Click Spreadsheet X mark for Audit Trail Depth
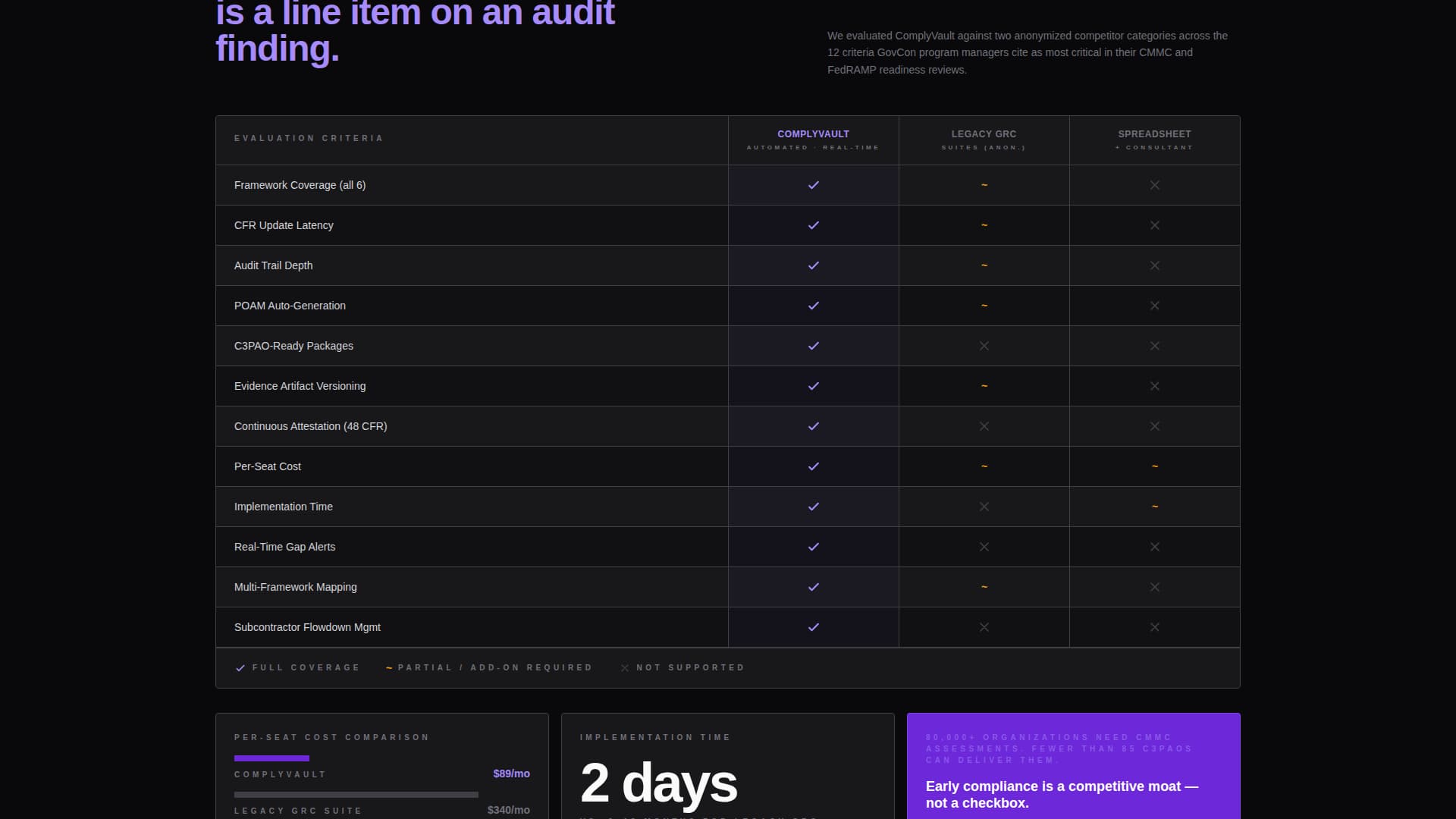The height and width of the screenshot is (819, 1456). 1155,265
